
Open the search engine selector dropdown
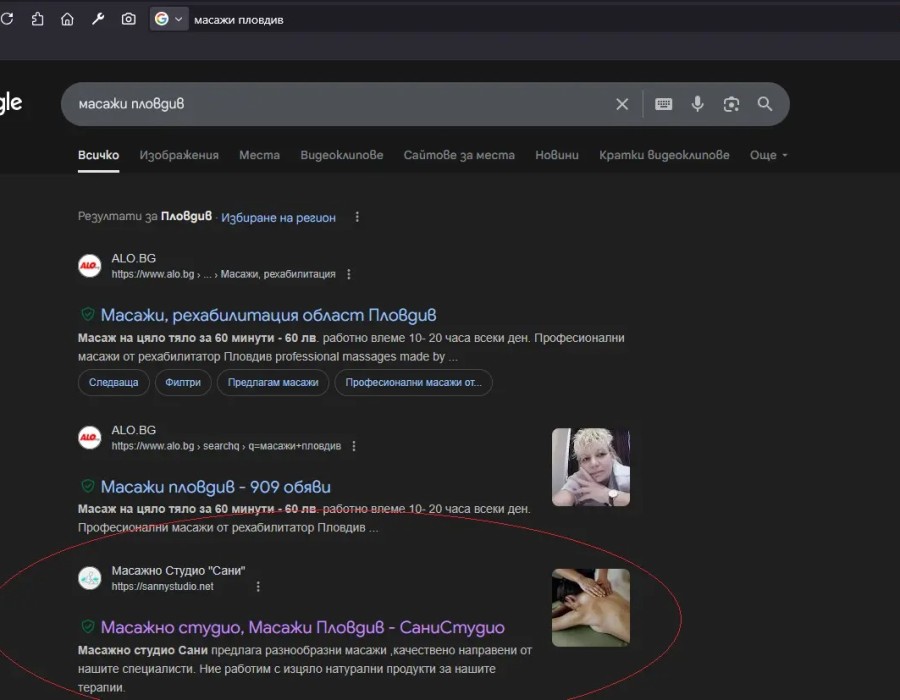pos(169,19)
